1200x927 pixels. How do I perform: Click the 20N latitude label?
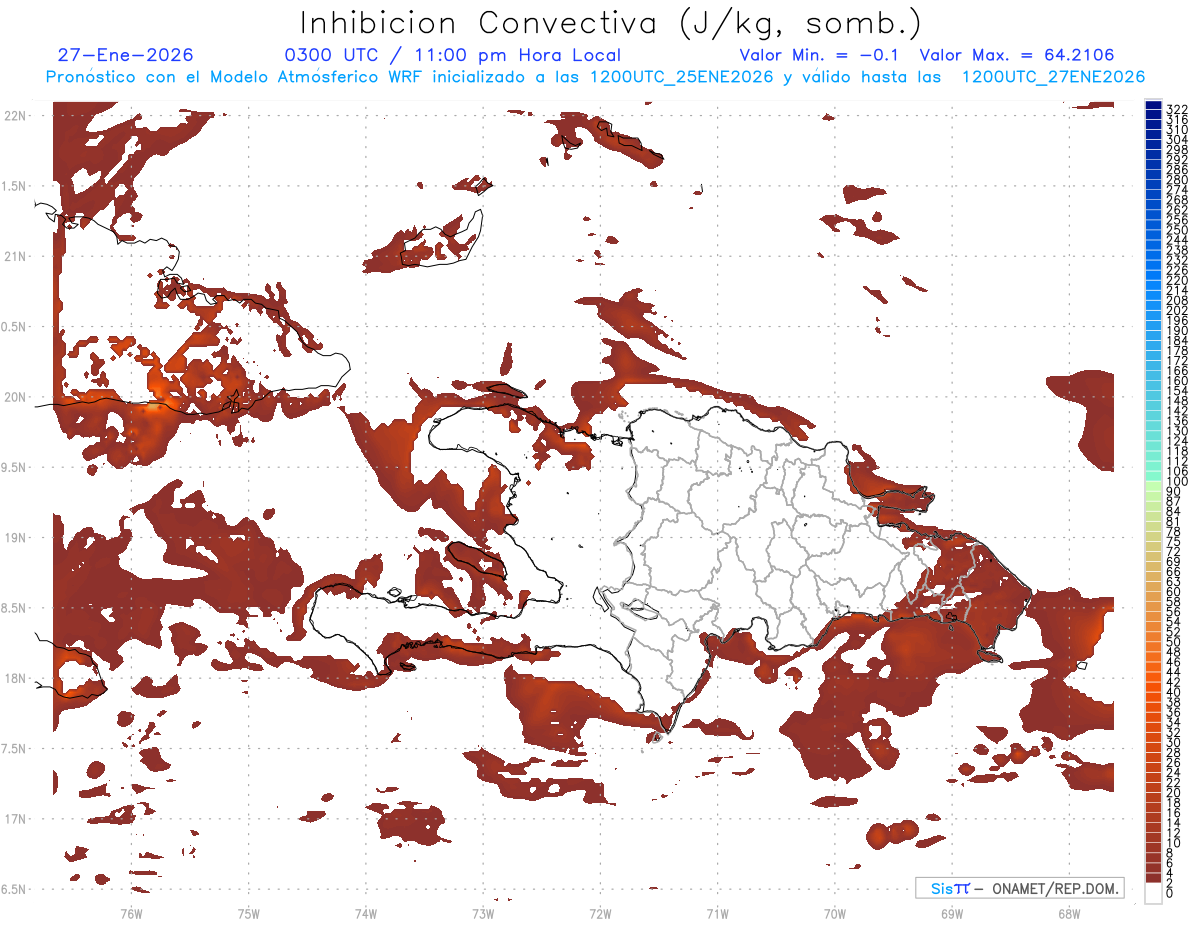point(15,397)
